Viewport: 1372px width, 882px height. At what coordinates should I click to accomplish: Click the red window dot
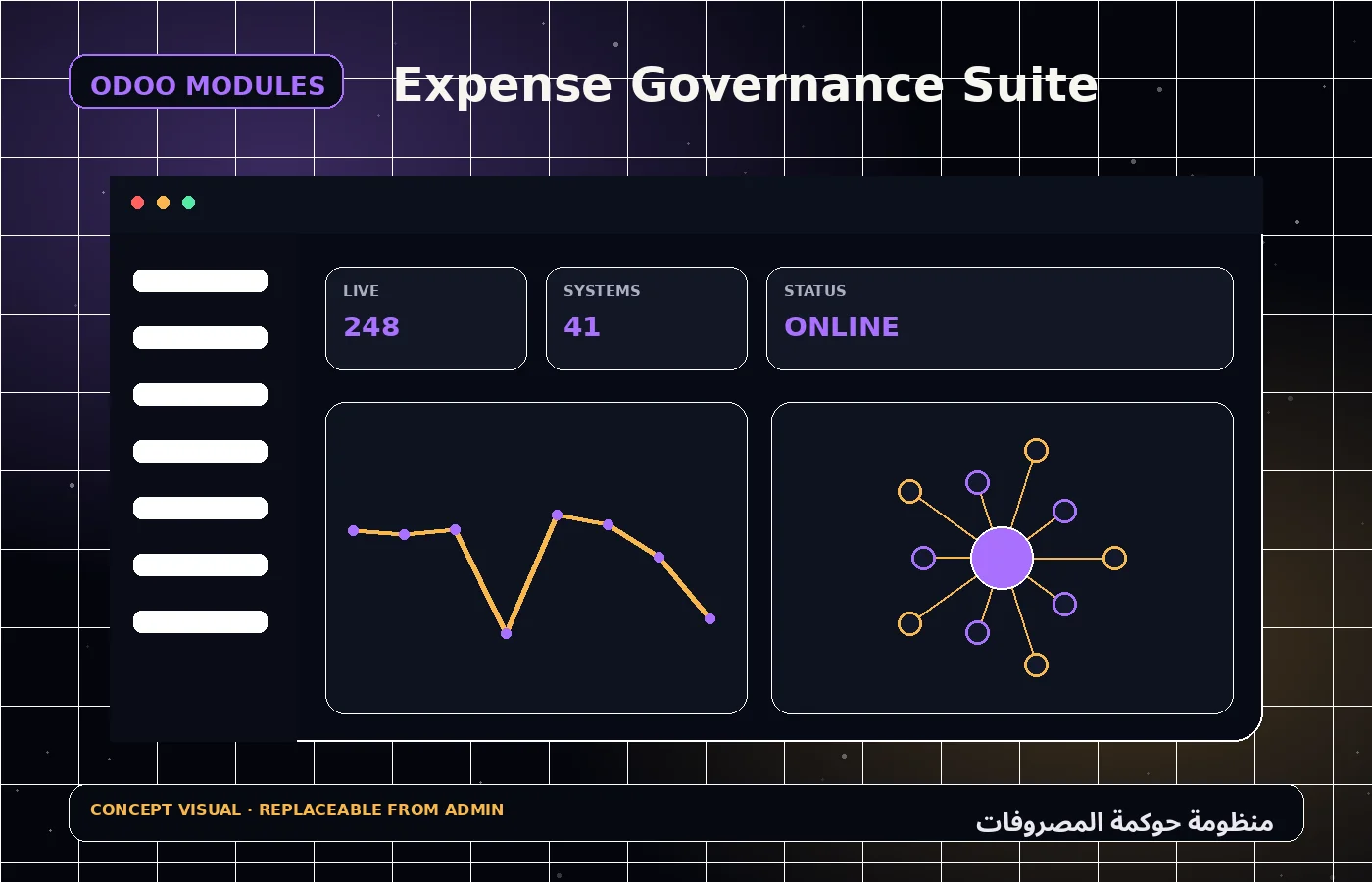pyautogui.click(x=138, y=203)
